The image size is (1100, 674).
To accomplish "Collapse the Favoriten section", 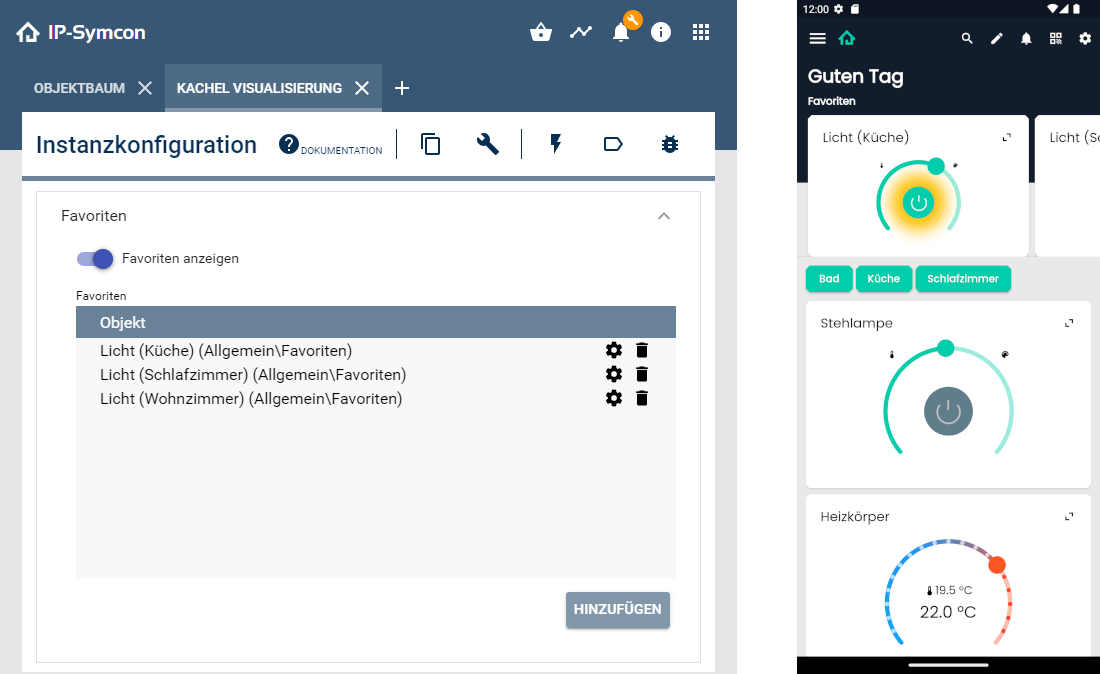I will click(x=664, y=215).
